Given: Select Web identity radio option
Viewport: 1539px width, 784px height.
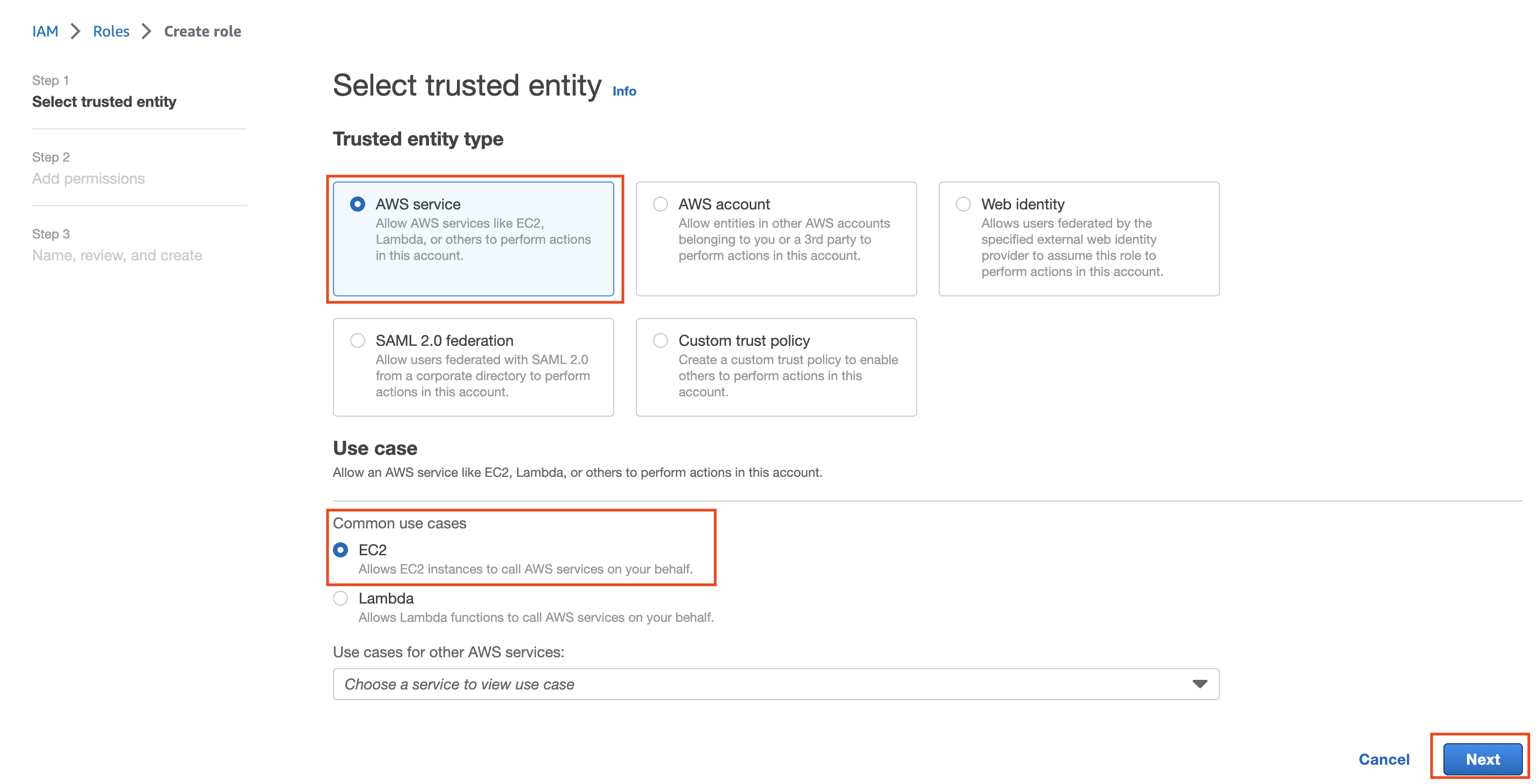Looking at the screenshot, I should pyautogui.click(x=963, y=205).
